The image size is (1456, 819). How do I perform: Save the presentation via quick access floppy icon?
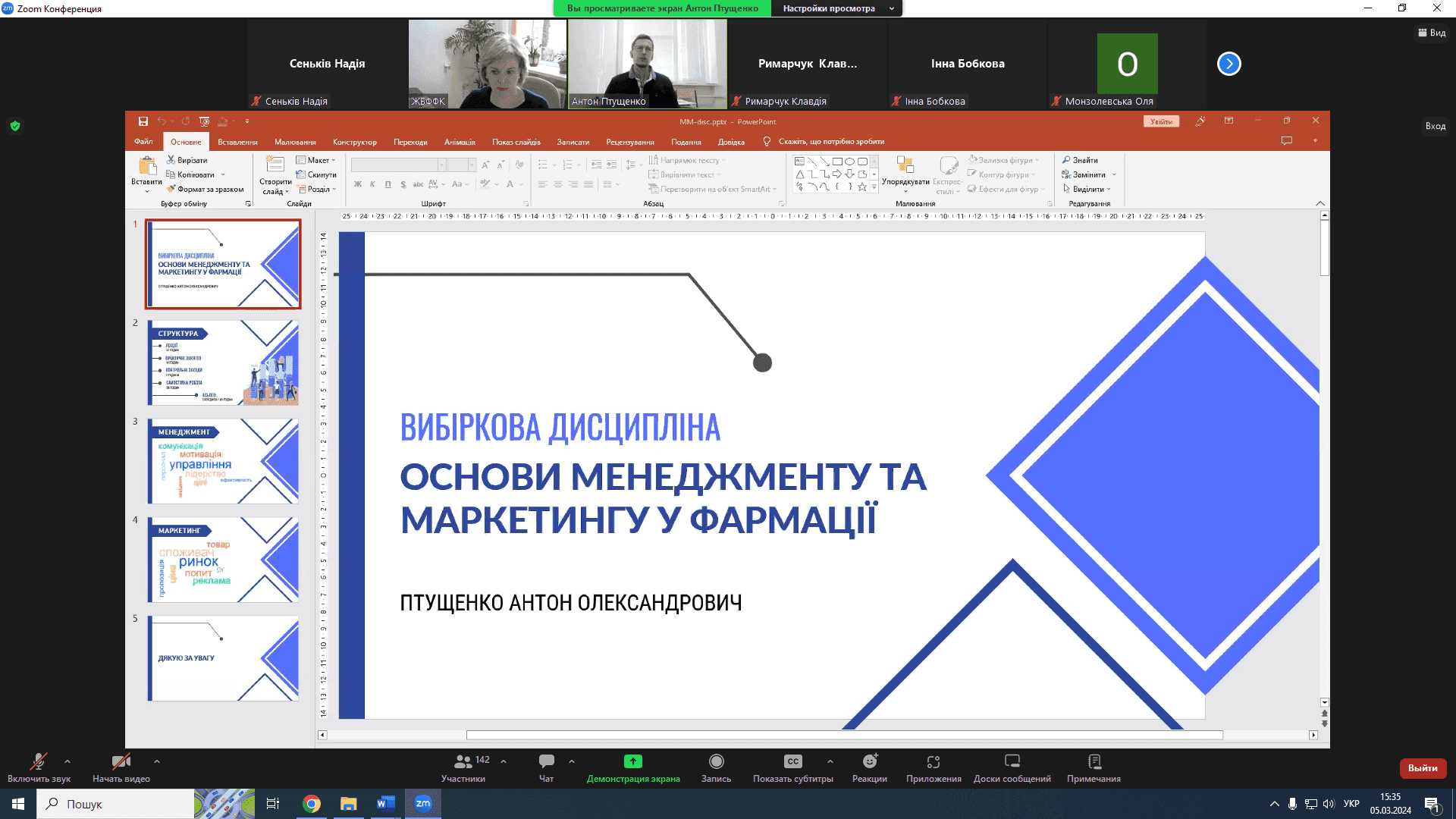tap(143, 121)
